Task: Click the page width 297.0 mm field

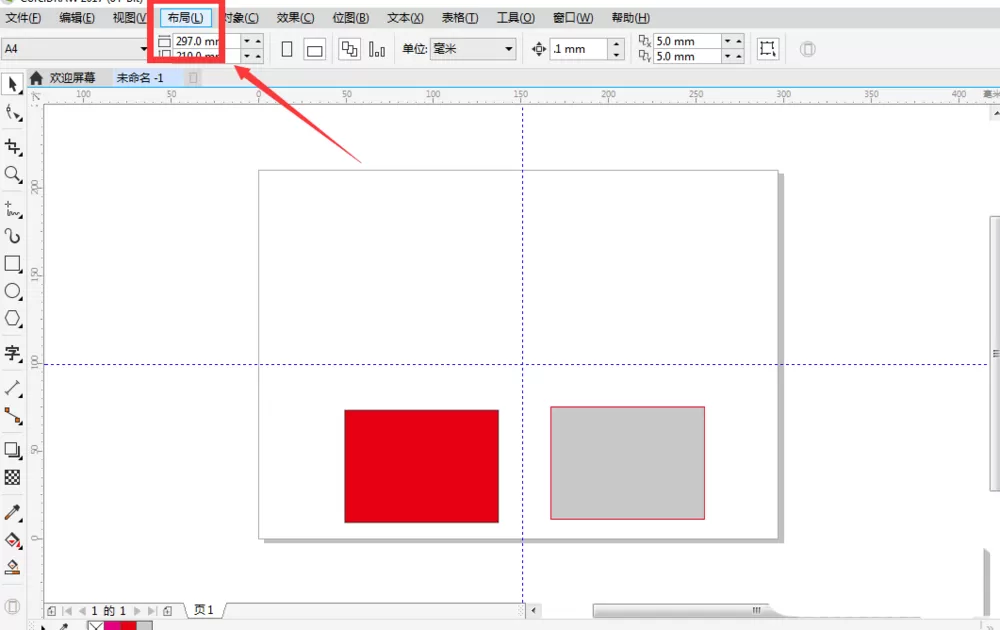Action: pyautogui.click(x=207, y=41)
